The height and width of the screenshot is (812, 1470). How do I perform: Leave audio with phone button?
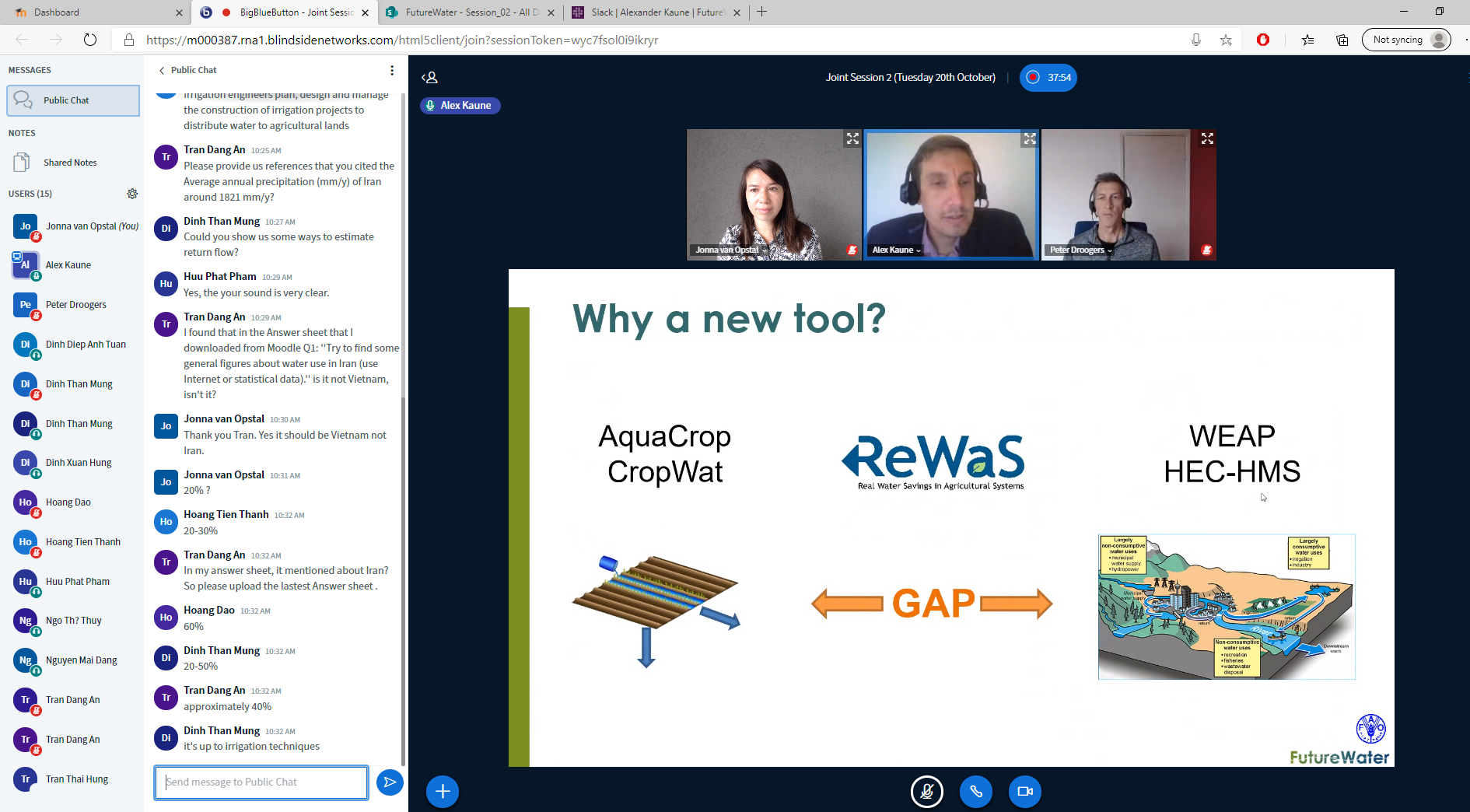976,791
